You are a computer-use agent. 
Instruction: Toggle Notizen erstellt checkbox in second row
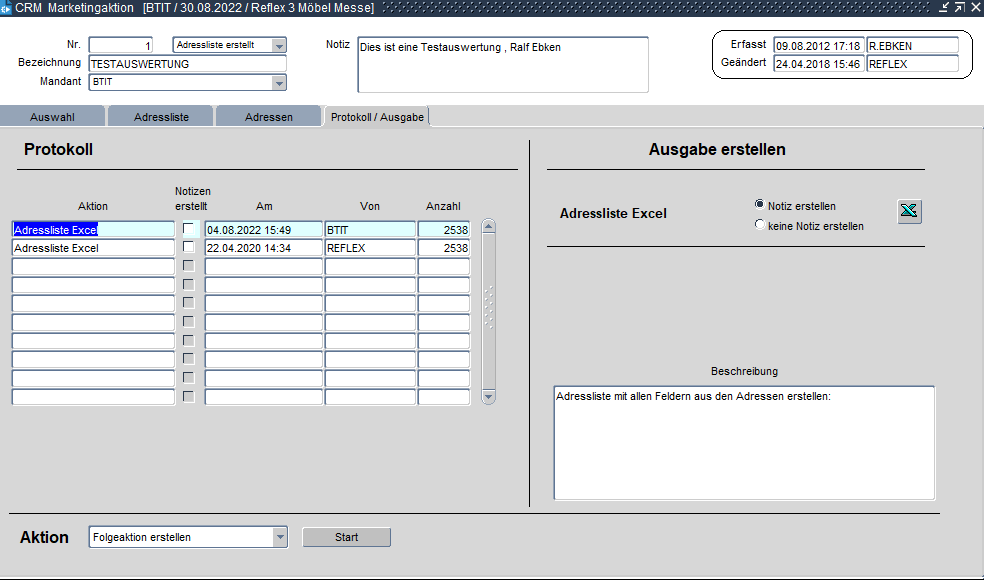(188, 247)
